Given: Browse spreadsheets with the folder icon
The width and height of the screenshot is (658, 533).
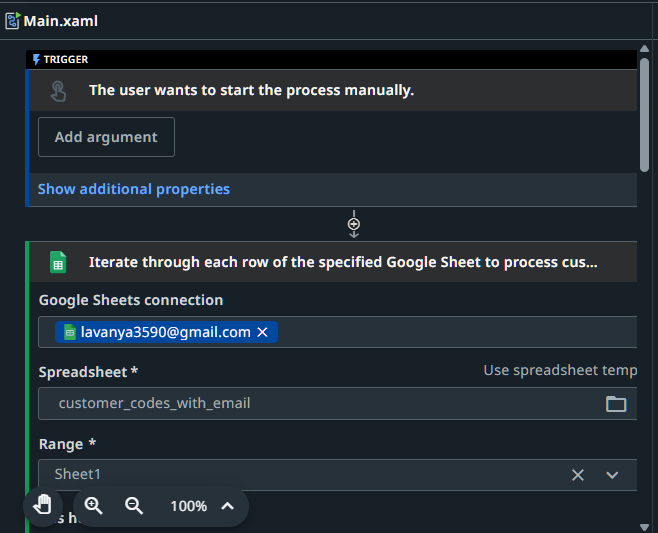Looking at the screenshot, I should [x=616, y=404].
